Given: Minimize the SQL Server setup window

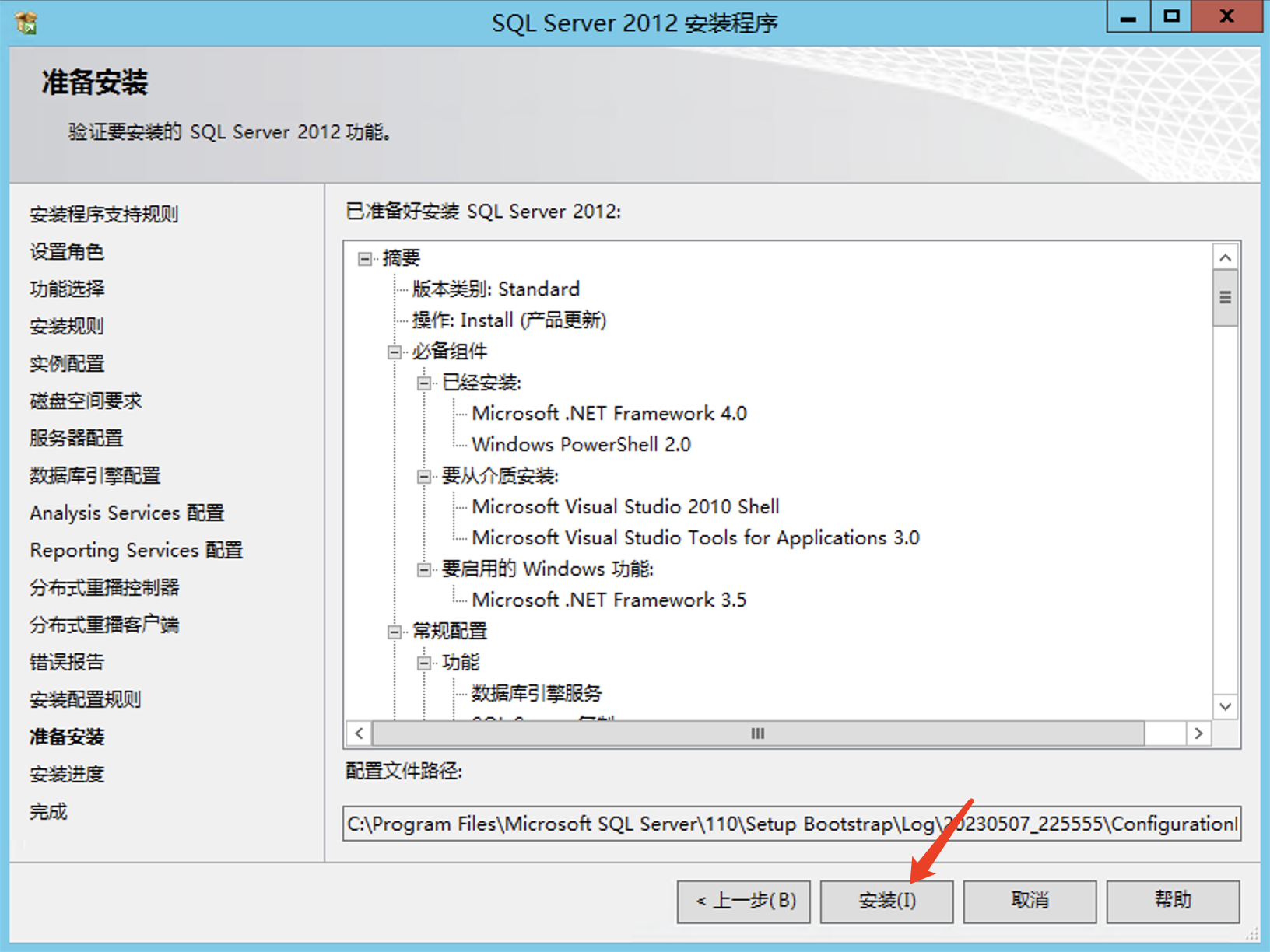Looking at the screenshot, I should click(x=1128, y=16).
